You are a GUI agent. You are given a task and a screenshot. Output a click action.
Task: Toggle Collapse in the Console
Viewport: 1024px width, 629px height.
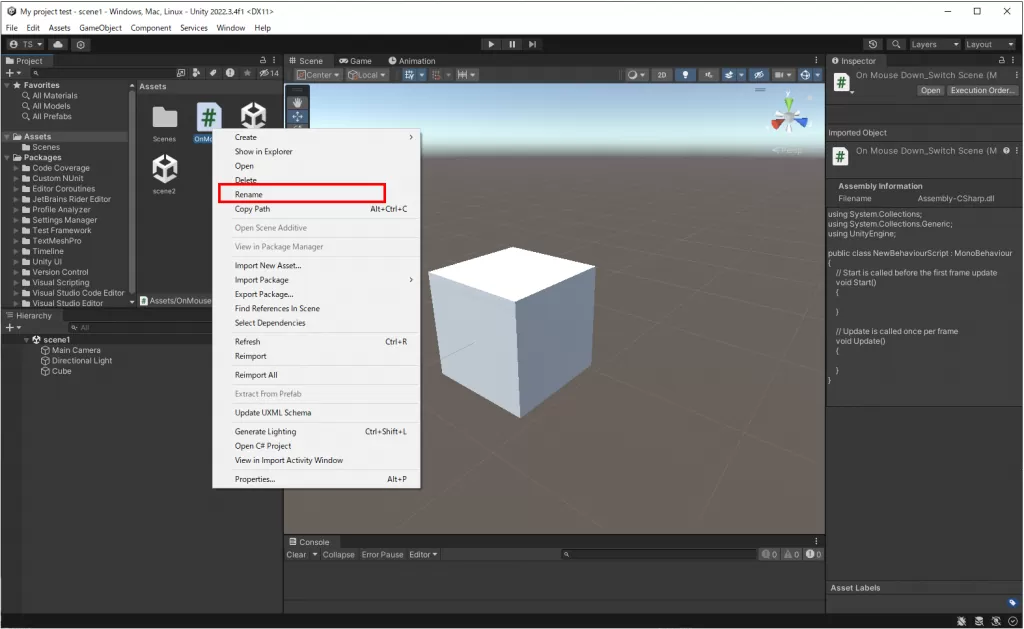pos(338,555)
